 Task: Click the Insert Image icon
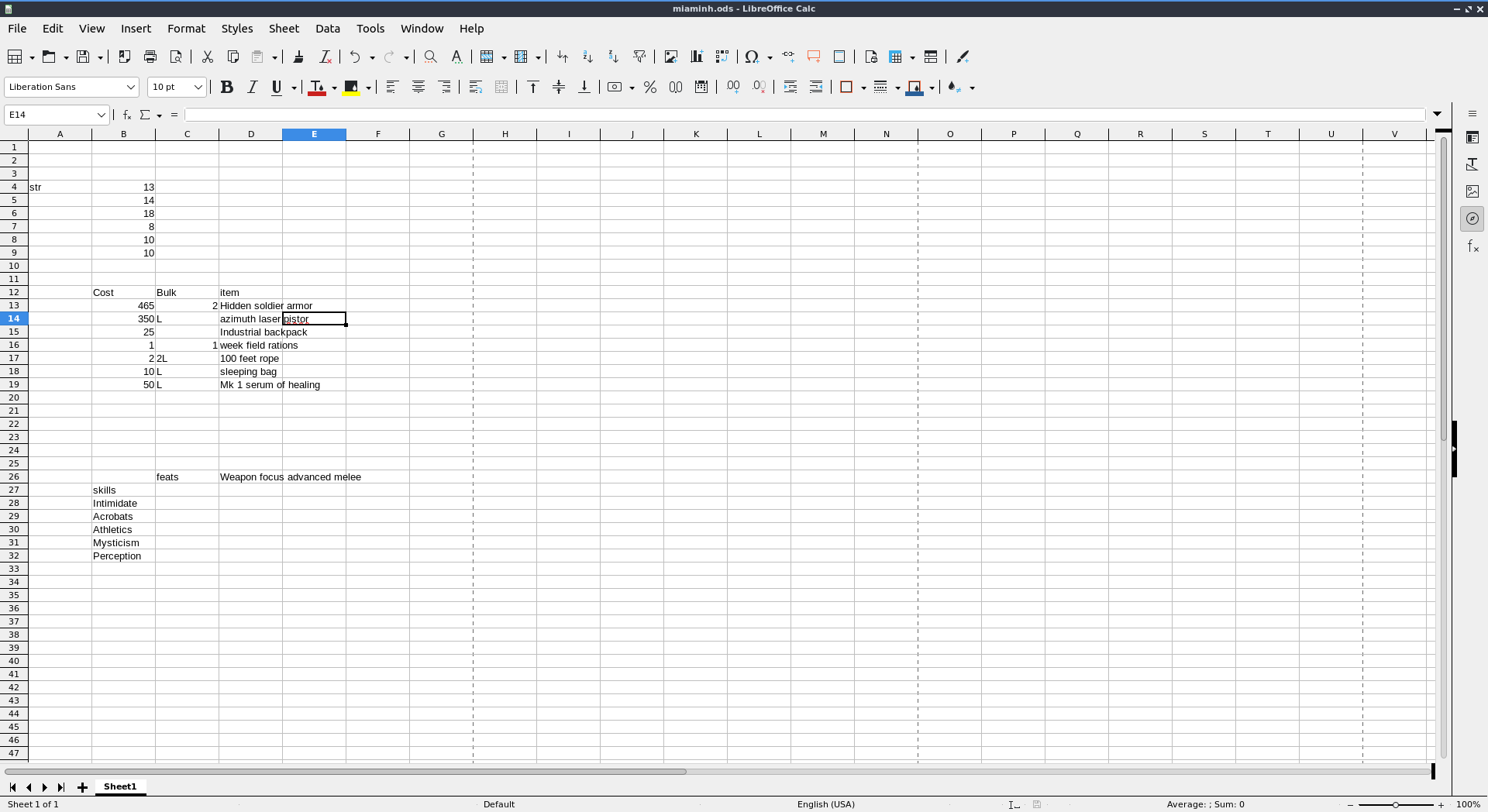670,57
